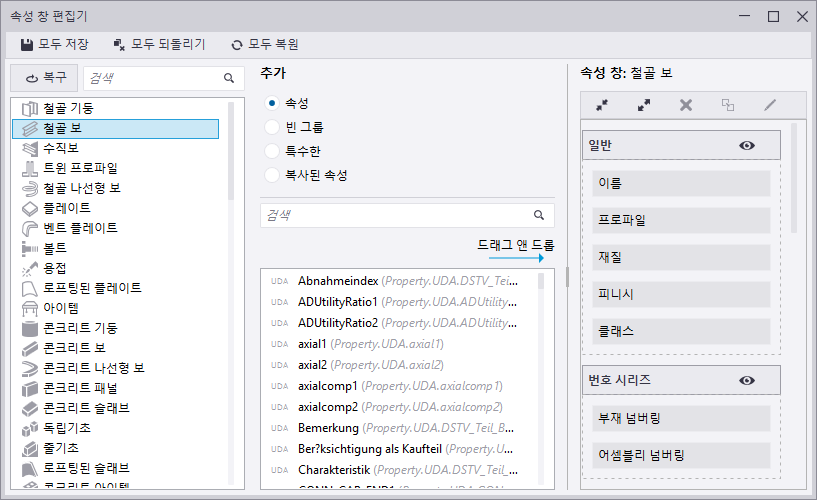Select the 독립기초 icon in the list

[x=30, y=428]
